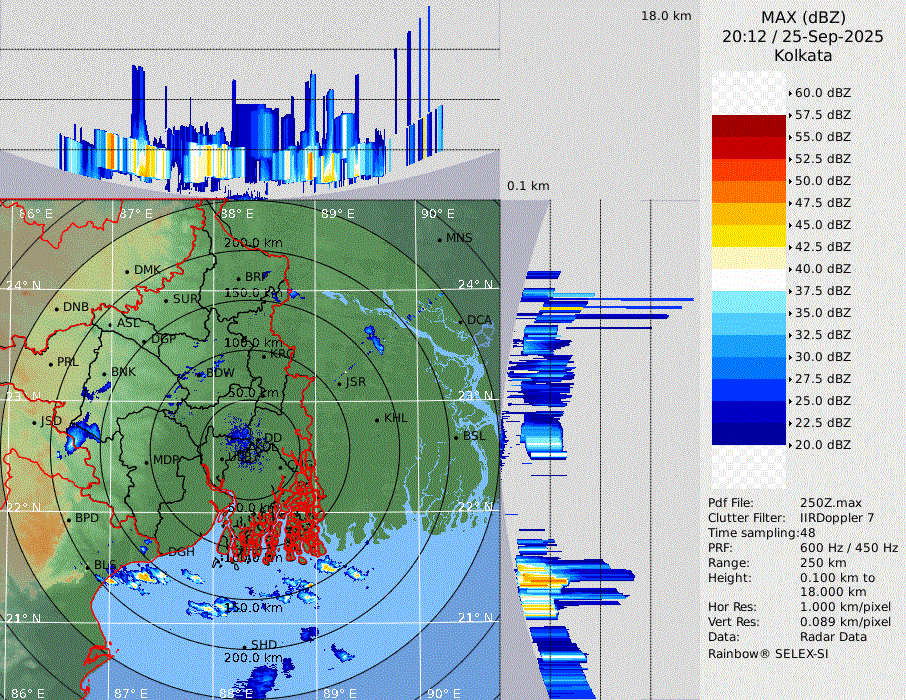The width and height of the screenshot is (906, 700).
Task: Select the SHD station marker offshore
Action: (x=246, y=645)
